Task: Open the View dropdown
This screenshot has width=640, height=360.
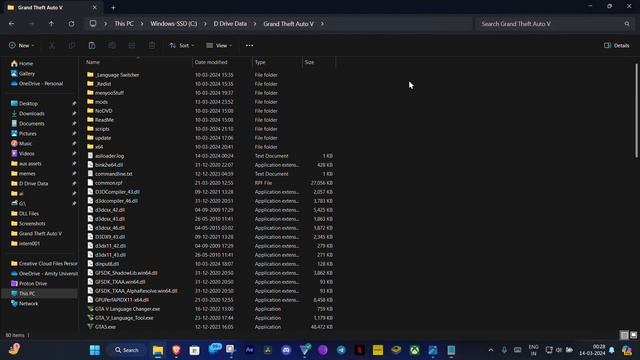Action: pyautogui.click(x=219, y=45)
